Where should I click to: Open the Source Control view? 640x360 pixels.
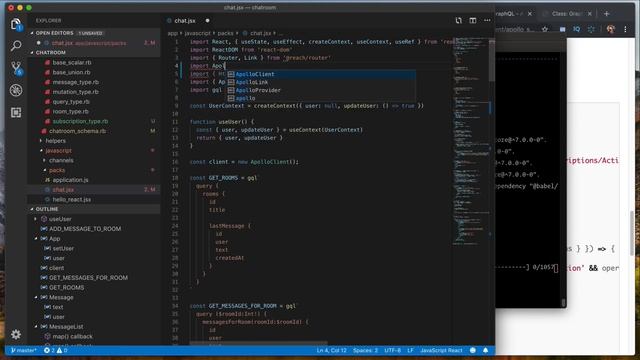pyautogui.click(x=16, y=68)
